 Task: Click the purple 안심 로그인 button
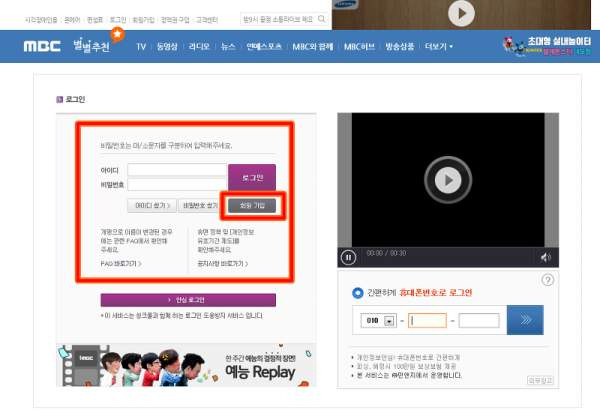pos(188,300)
